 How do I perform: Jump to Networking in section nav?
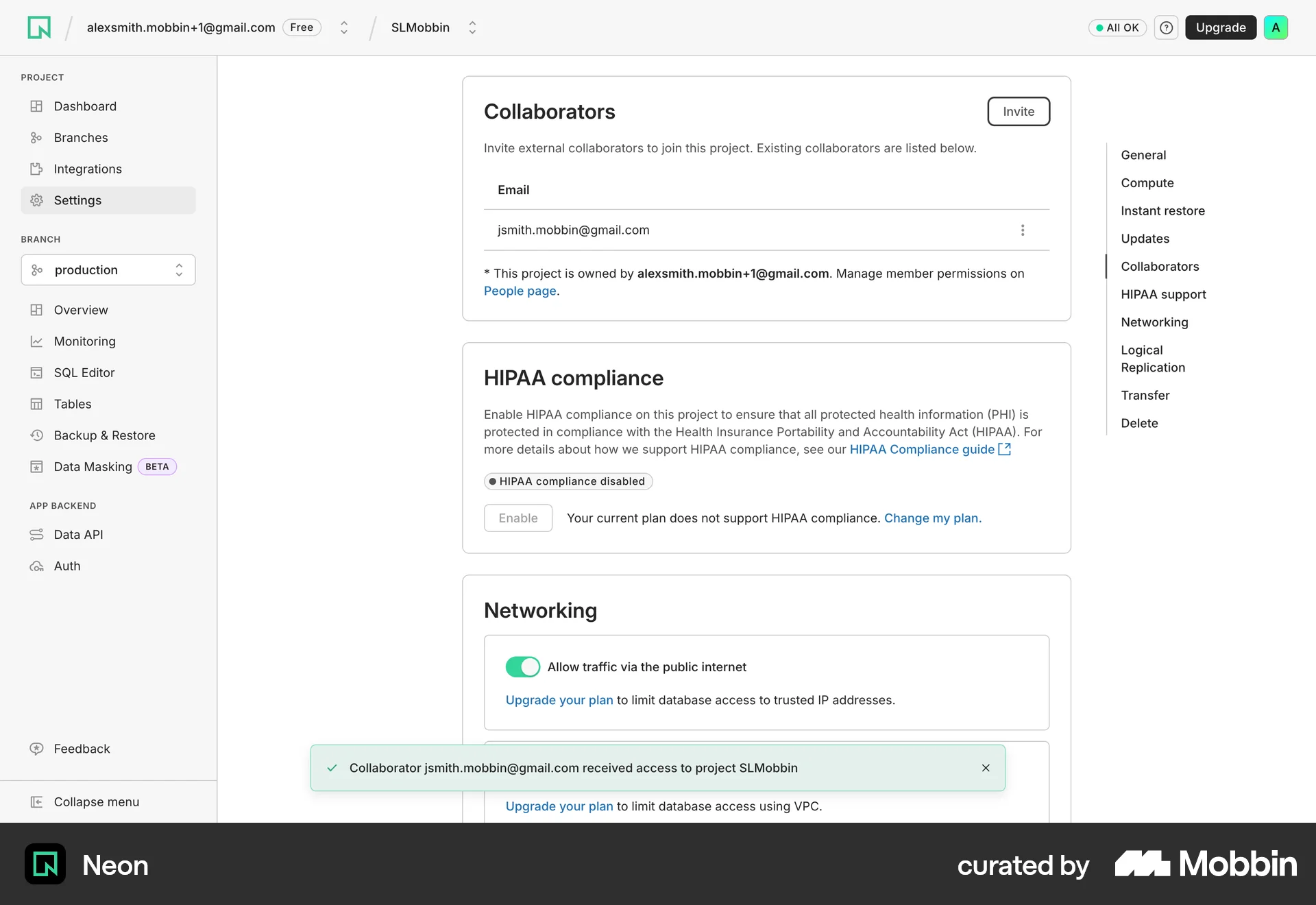click(1154, 322)
